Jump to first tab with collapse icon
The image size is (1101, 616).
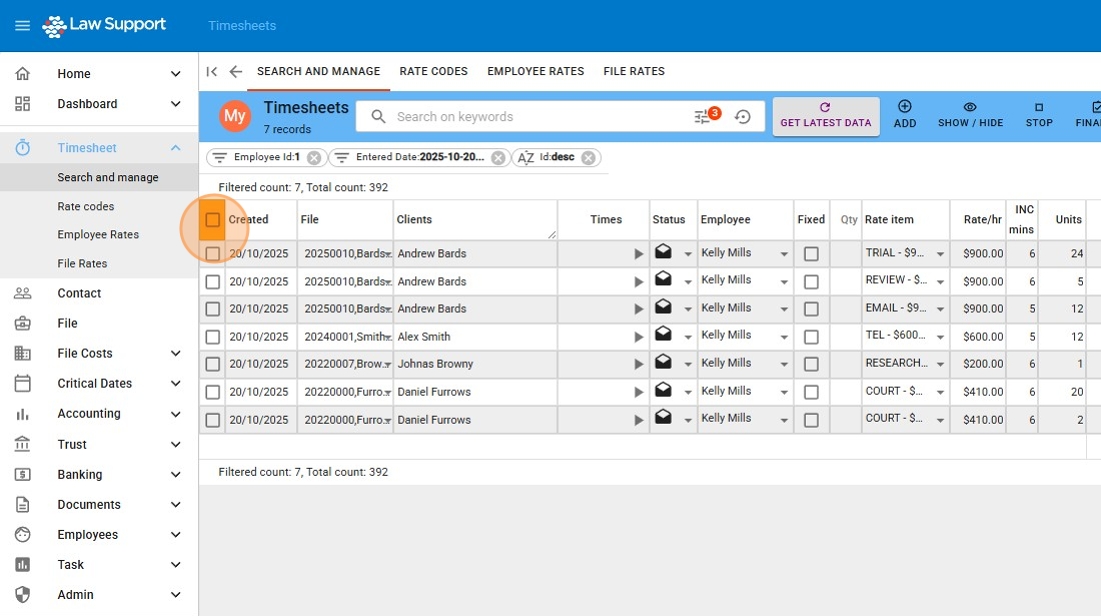coord(212,72)
